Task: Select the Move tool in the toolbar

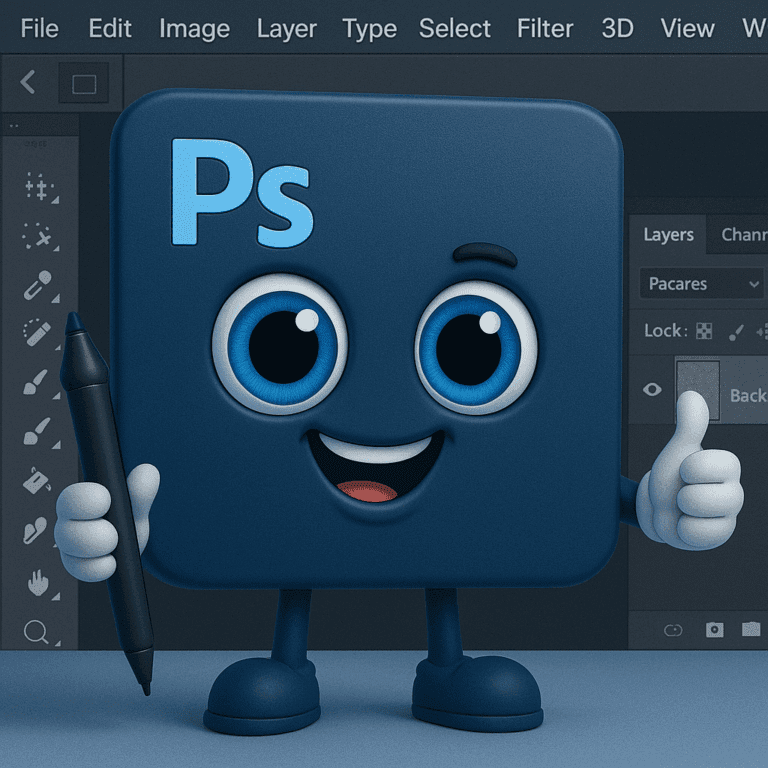Action: [x=37, y=186]
